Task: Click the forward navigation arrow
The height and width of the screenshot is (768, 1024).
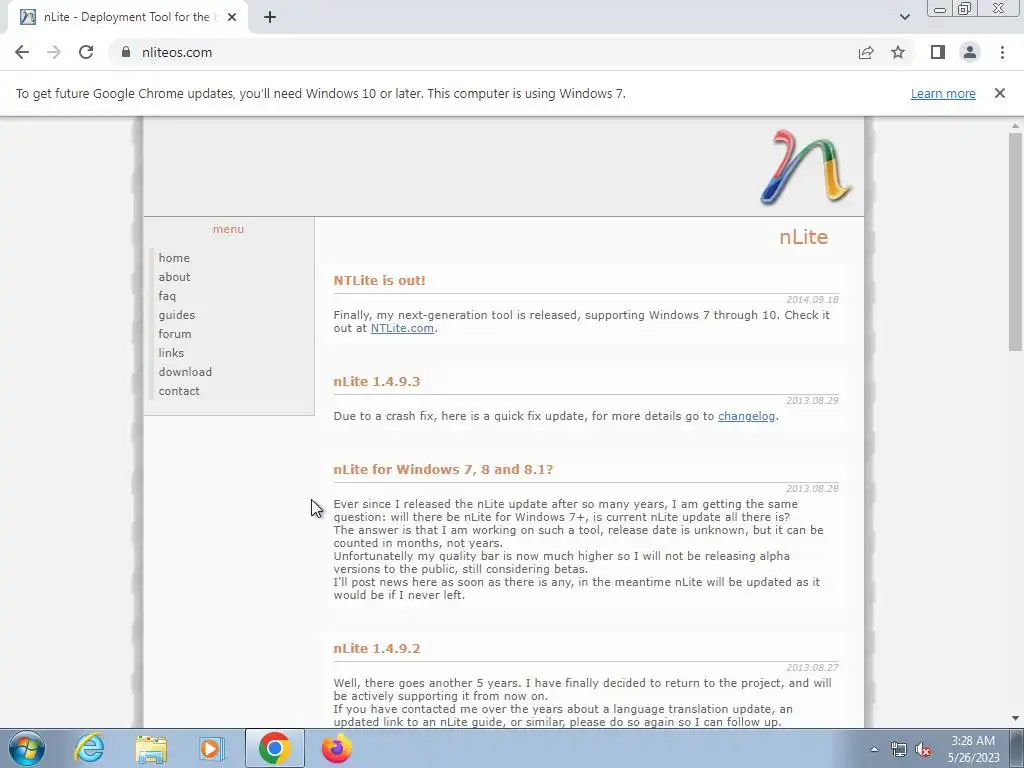Action: pos(54,52)
